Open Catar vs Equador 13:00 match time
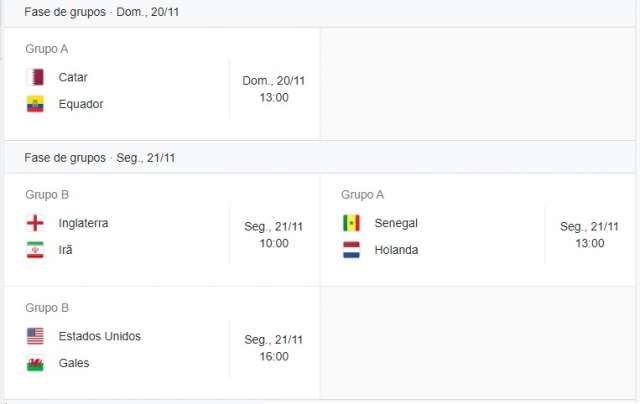 point(274,97)
